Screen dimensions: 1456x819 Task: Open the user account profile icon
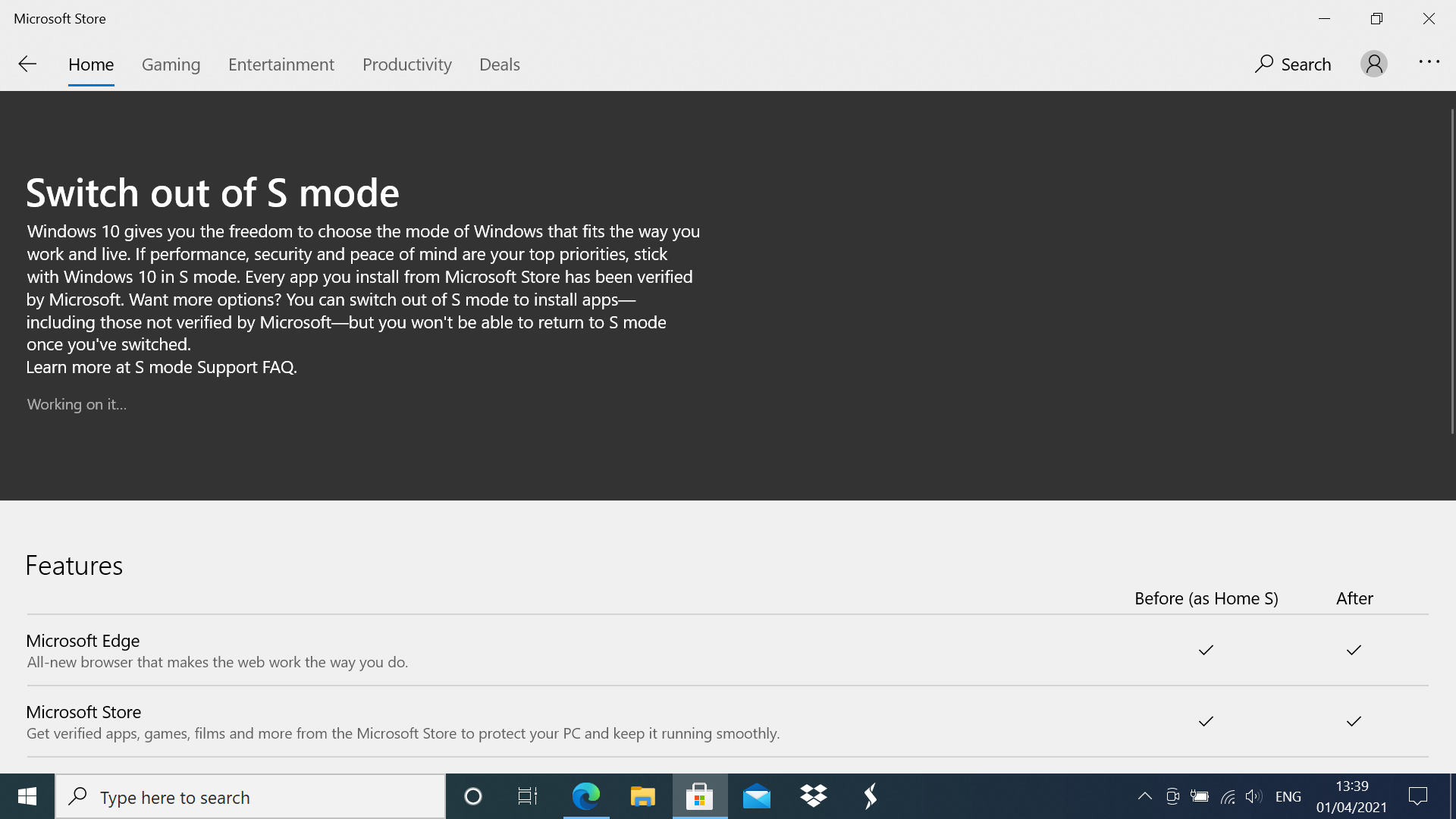point(1373,64)
